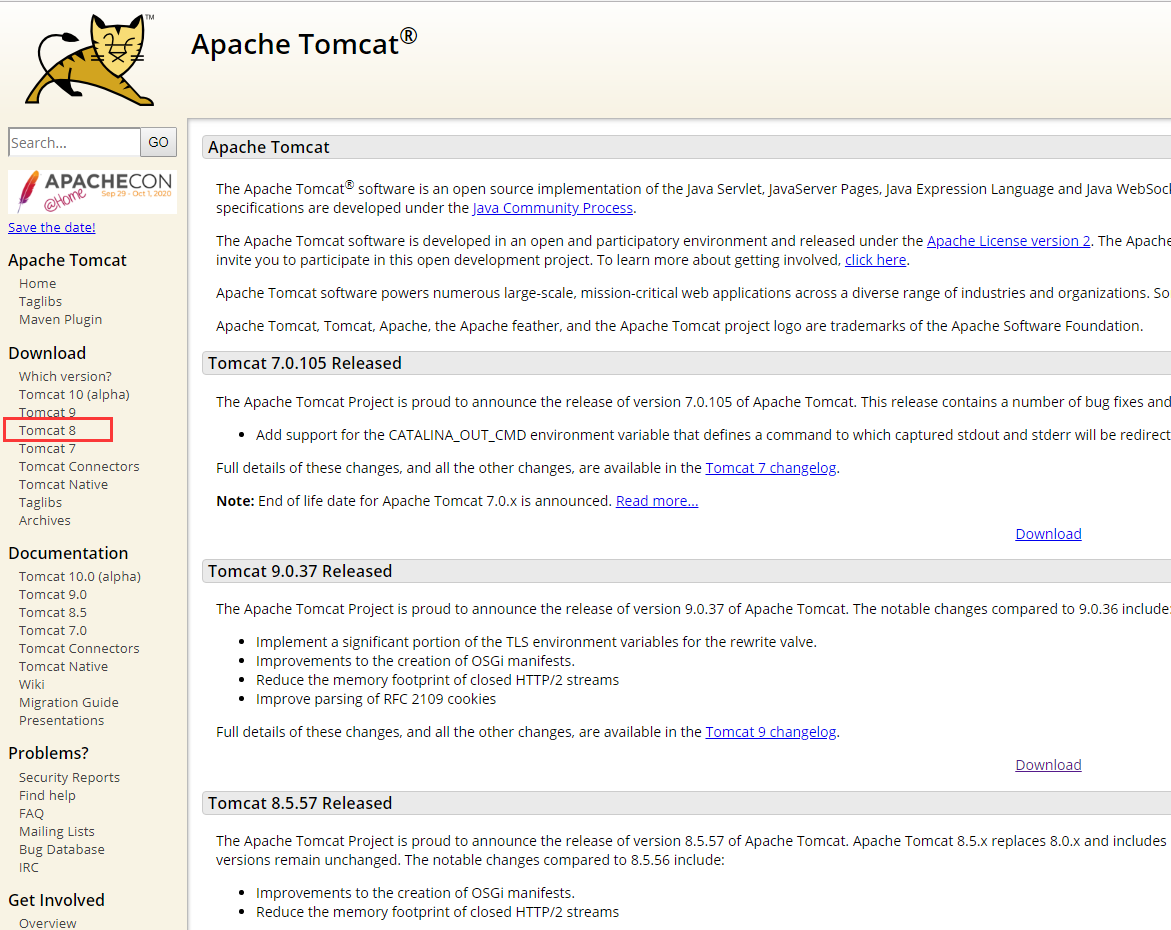The height and width of the screenshot is (930, 1171).
Task: Focus the Search input field
Action: 74,142
